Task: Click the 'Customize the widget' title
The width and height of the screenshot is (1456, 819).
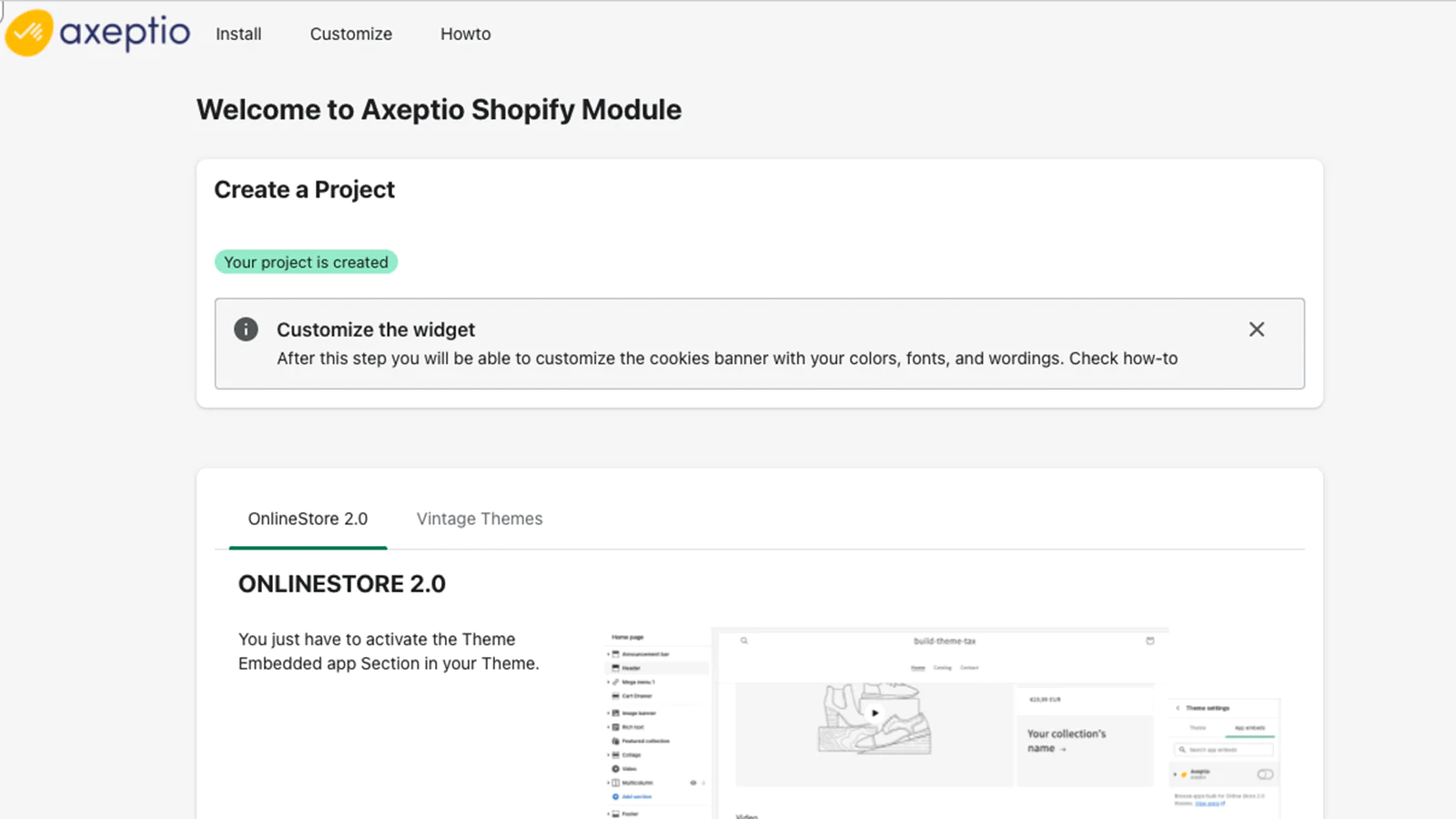Action: coord(376,329)
